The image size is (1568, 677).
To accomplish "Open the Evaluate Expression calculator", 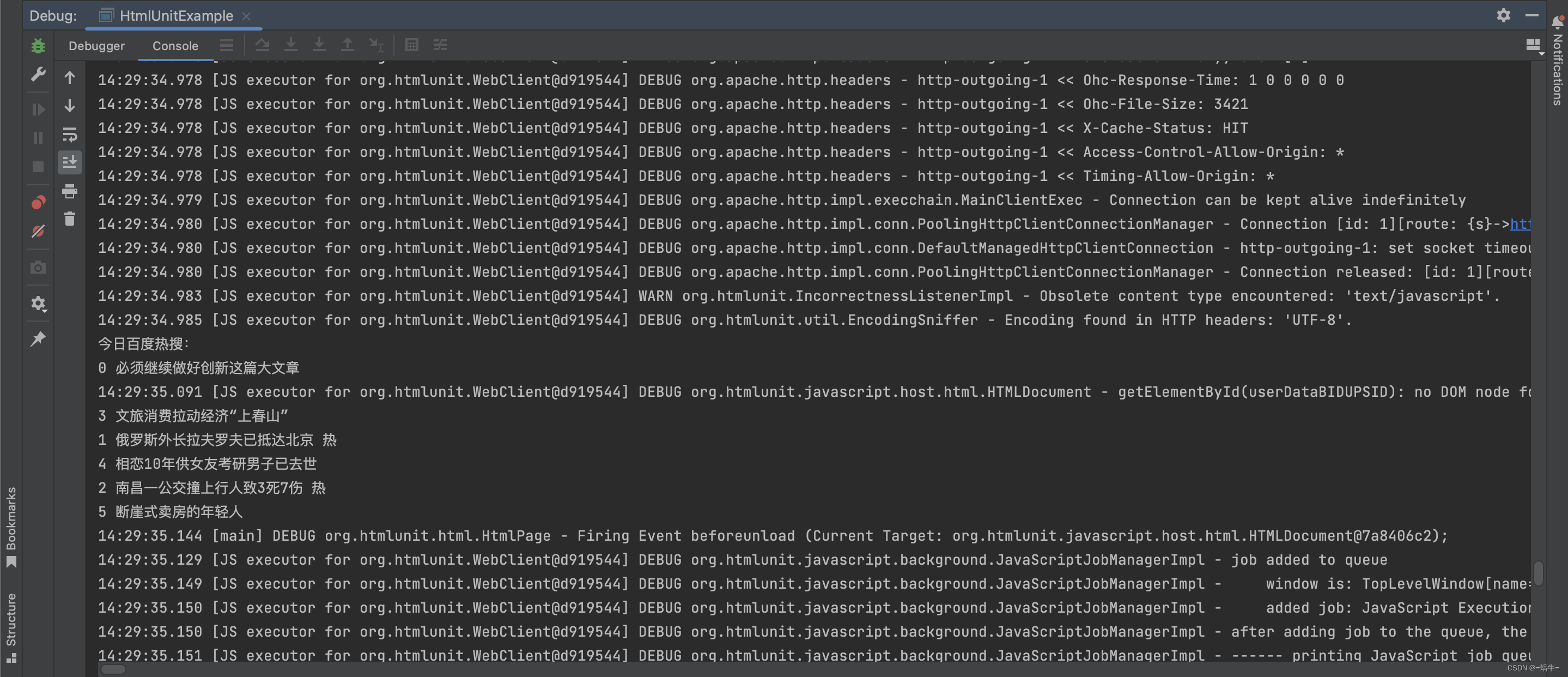I will click(x=412, y=45).
